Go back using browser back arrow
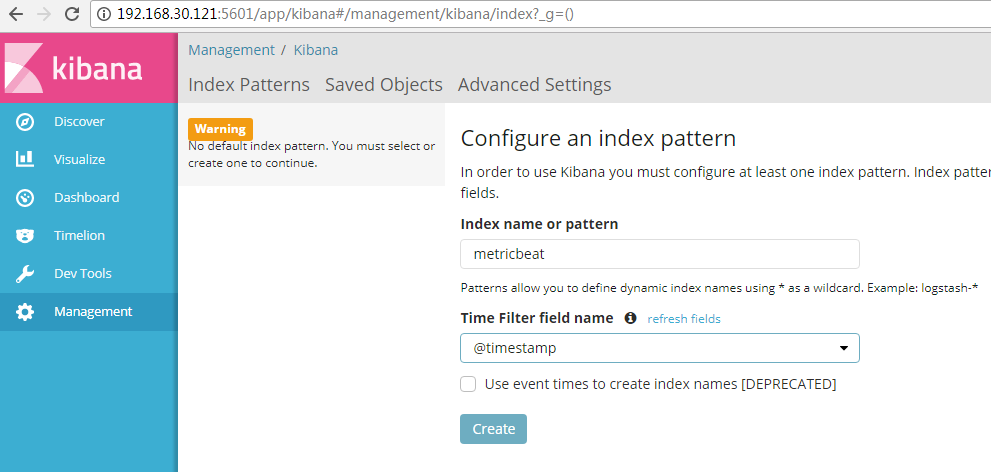This screenshot has height=472, width=991. pyautogui.click(x=16, y=14)
